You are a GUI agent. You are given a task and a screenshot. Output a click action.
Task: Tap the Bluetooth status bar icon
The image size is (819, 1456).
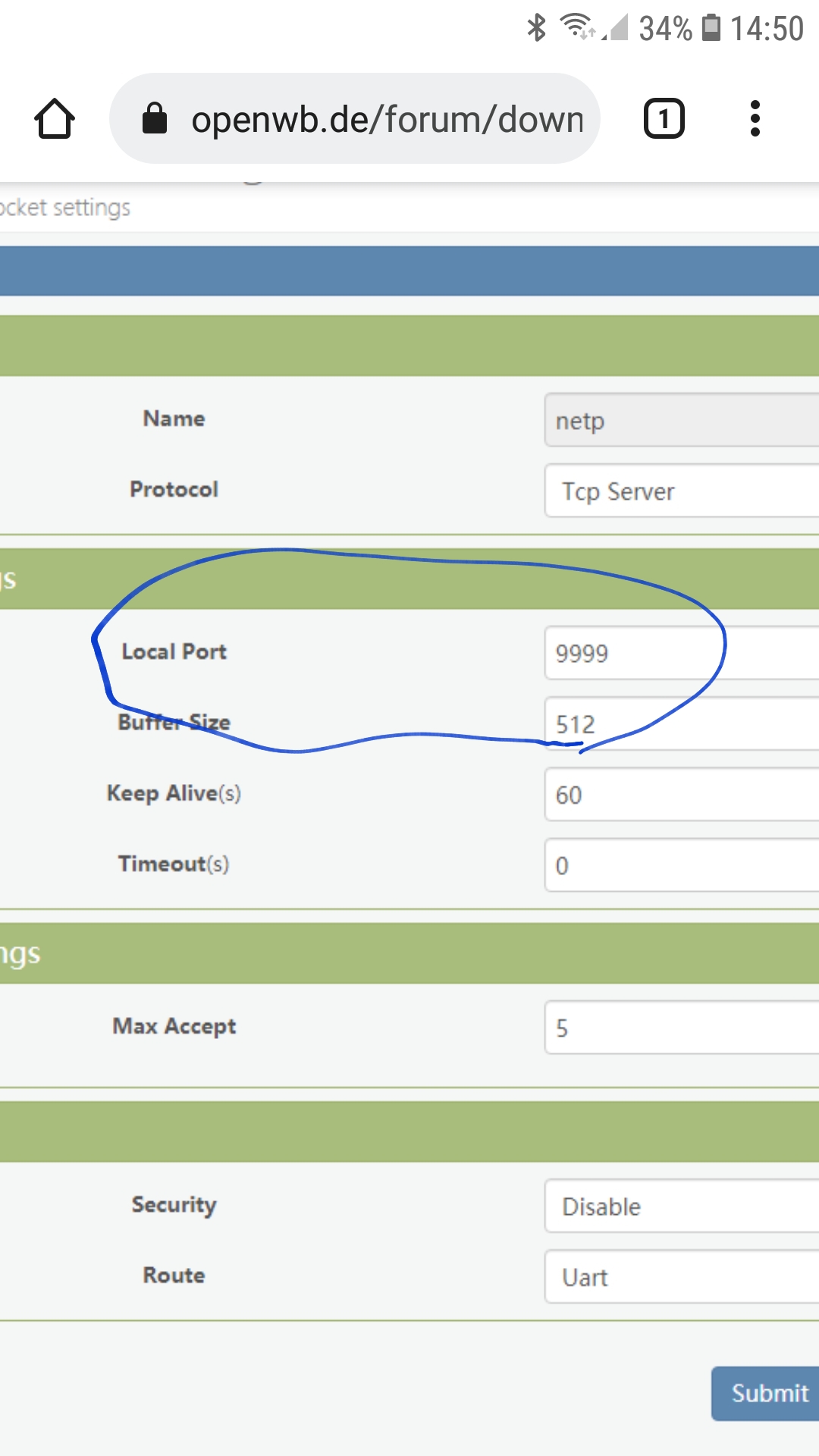point(537,28)
